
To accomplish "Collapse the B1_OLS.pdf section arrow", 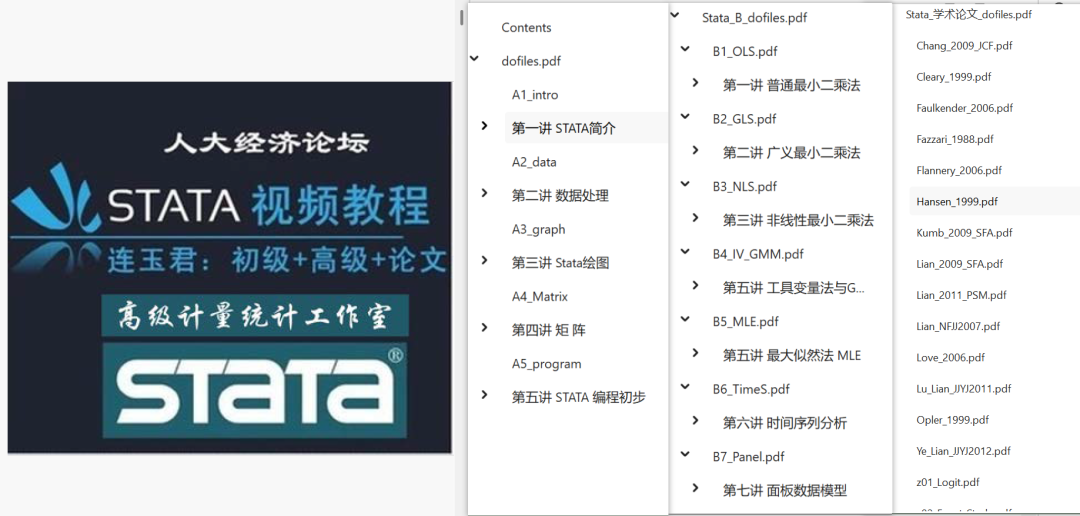I will [686, 50].
